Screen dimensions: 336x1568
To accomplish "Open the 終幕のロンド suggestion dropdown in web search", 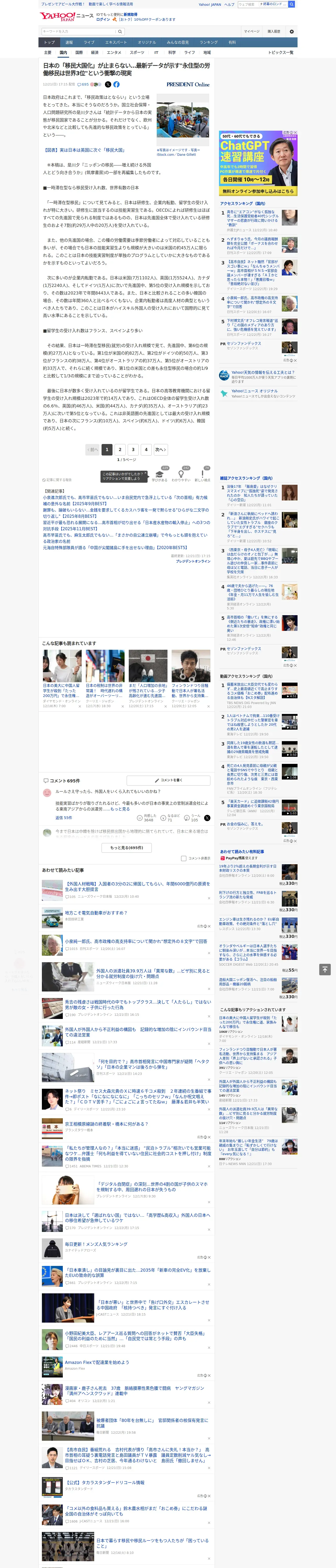I will click(273, 4).
